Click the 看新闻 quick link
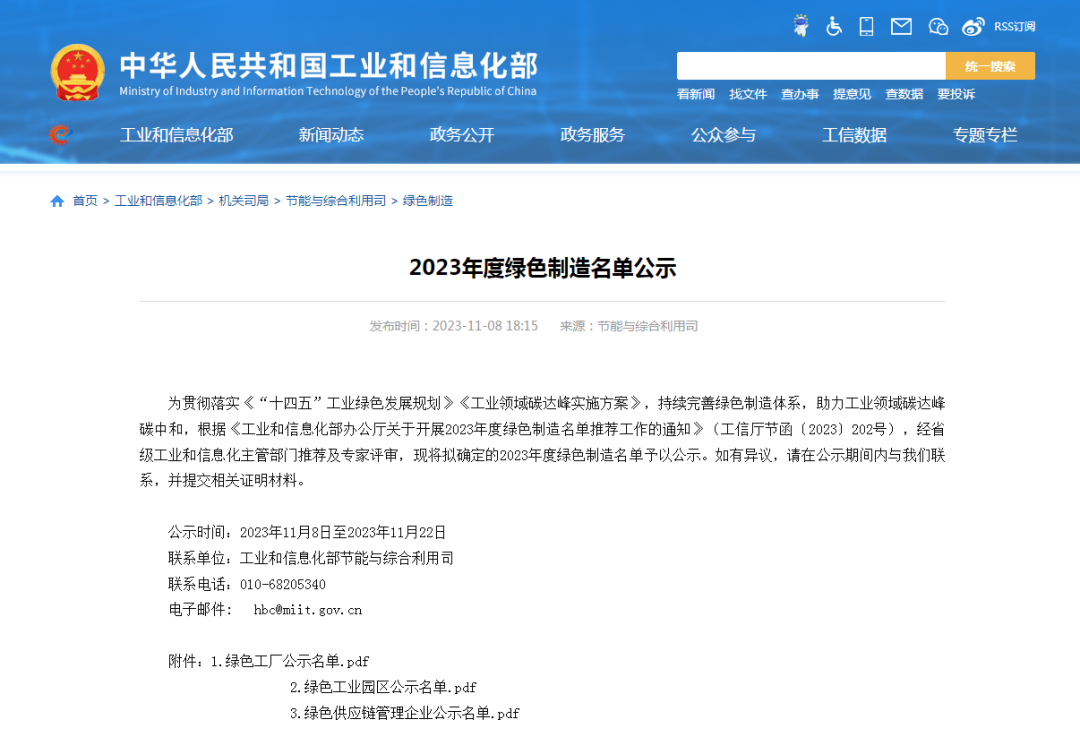This screenshot has width=1080, height=754. pyautogui.click(x=697, y=93)
